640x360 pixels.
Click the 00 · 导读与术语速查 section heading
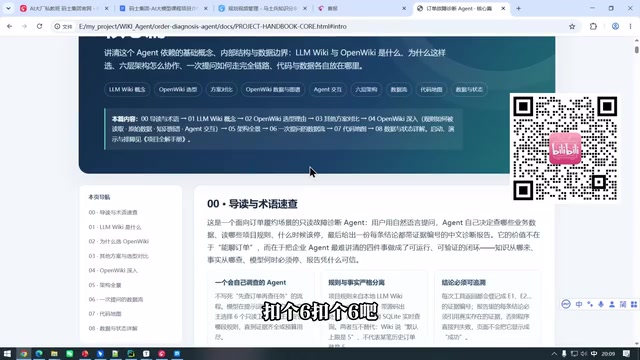[252, 204]
